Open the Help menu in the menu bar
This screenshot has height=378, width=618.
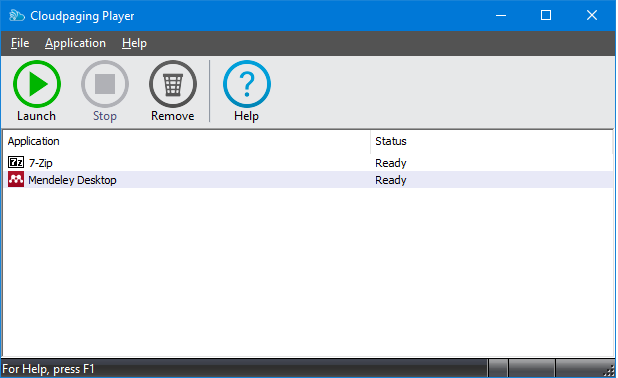[134, 43]
